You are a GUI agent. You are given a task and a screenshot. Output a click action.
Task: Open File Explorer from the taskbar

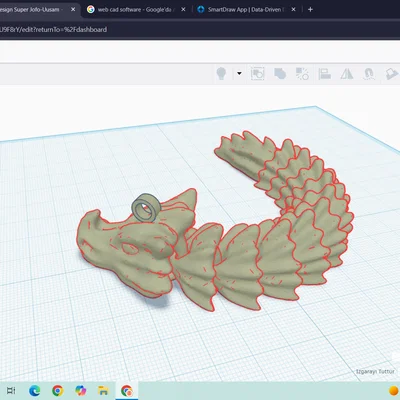click(103, 390)
